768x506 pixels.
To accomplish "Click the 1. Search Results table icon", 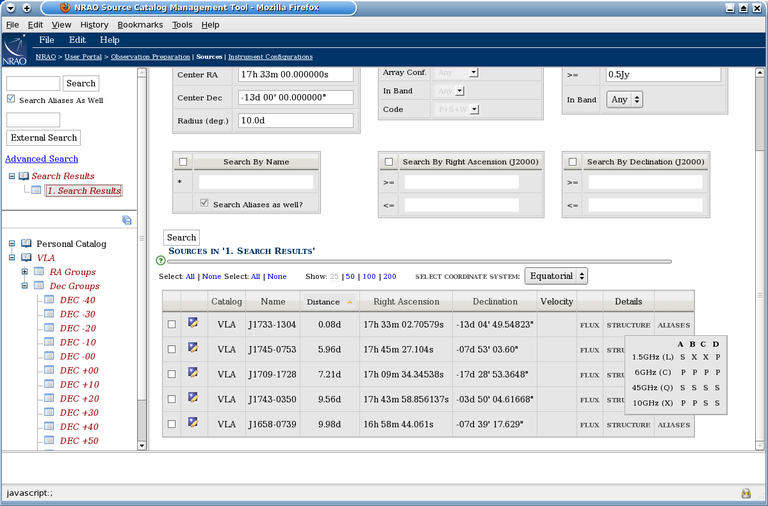I will [x=36, y=190].
